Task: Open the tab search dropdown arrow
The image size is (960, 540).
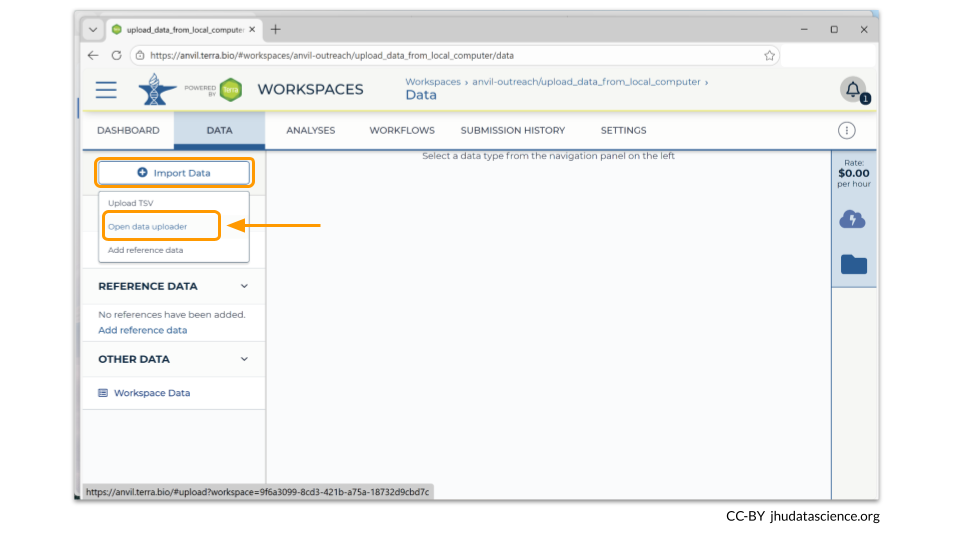Action: tap(92, 29)
